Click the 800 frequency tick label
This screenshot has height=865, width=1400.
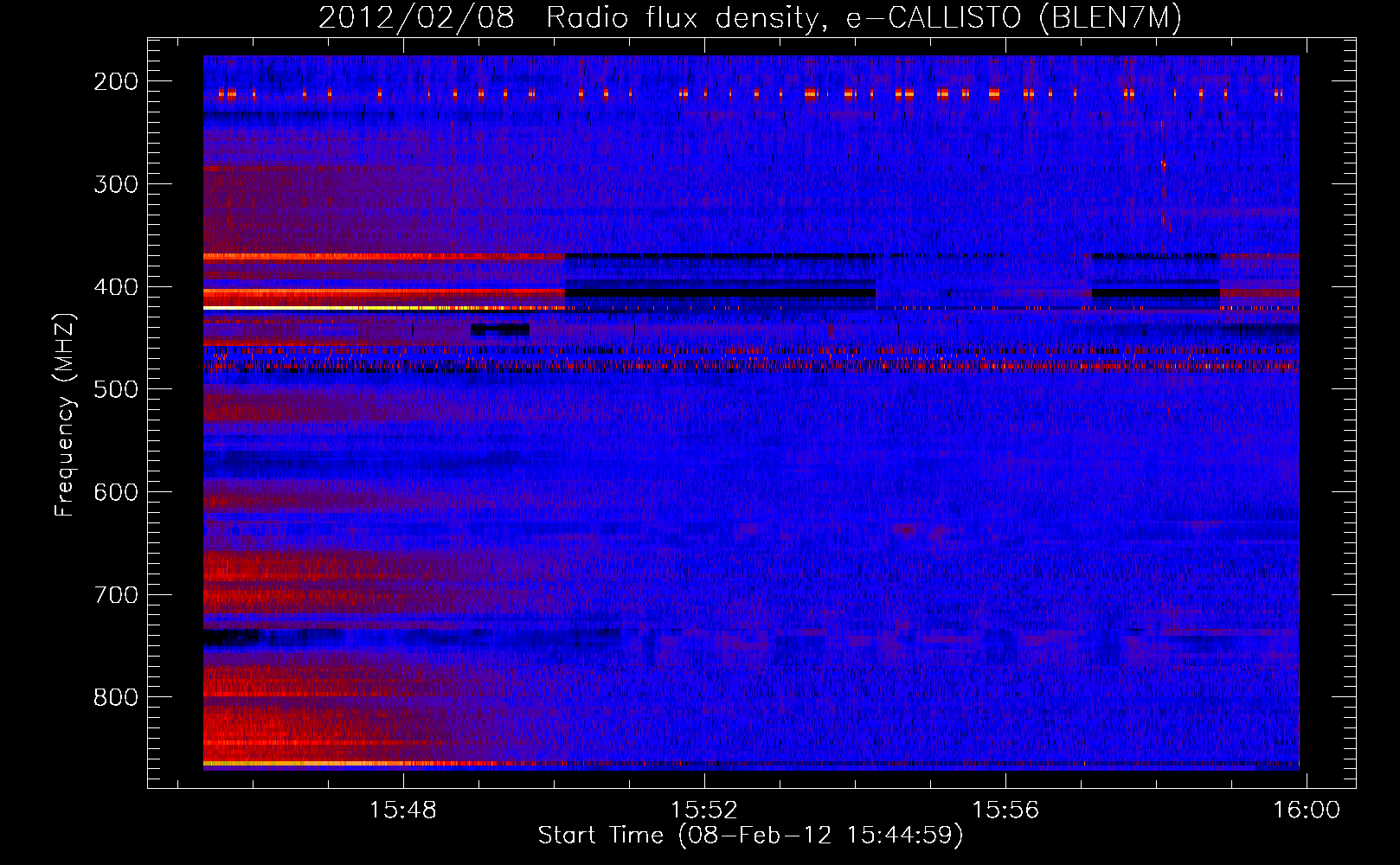click(116, 697)
